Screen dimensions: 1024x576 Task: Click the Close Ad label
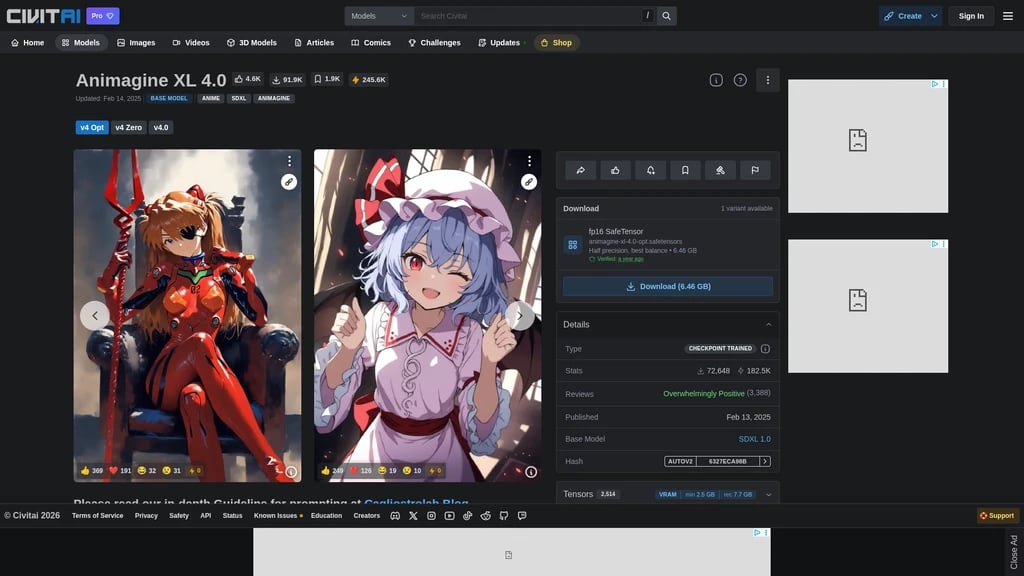pos(1014,552)
